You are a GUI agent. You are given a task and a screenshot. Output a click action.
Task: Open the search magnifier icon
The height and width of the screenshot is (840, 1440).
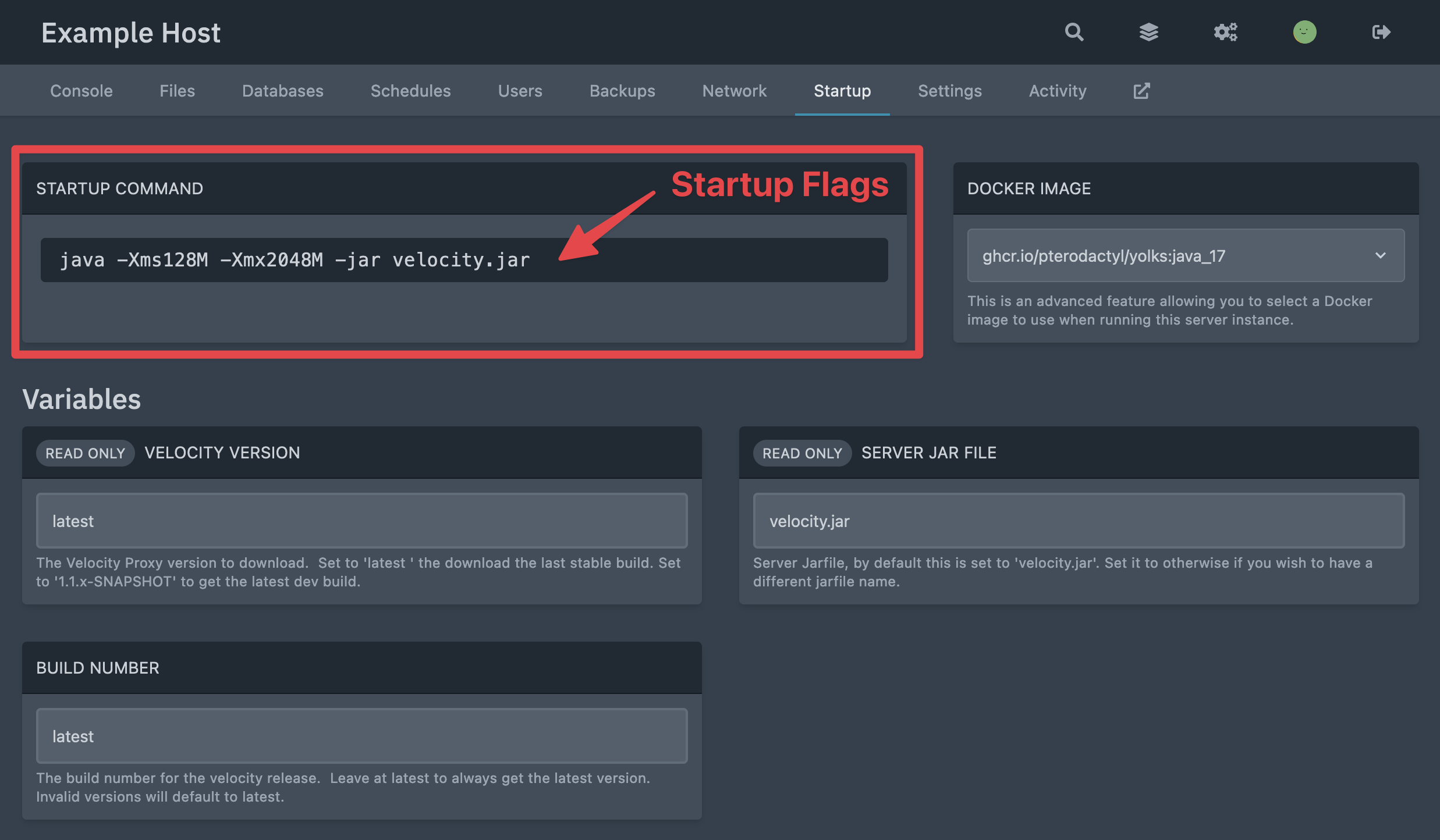[1074, 32]
